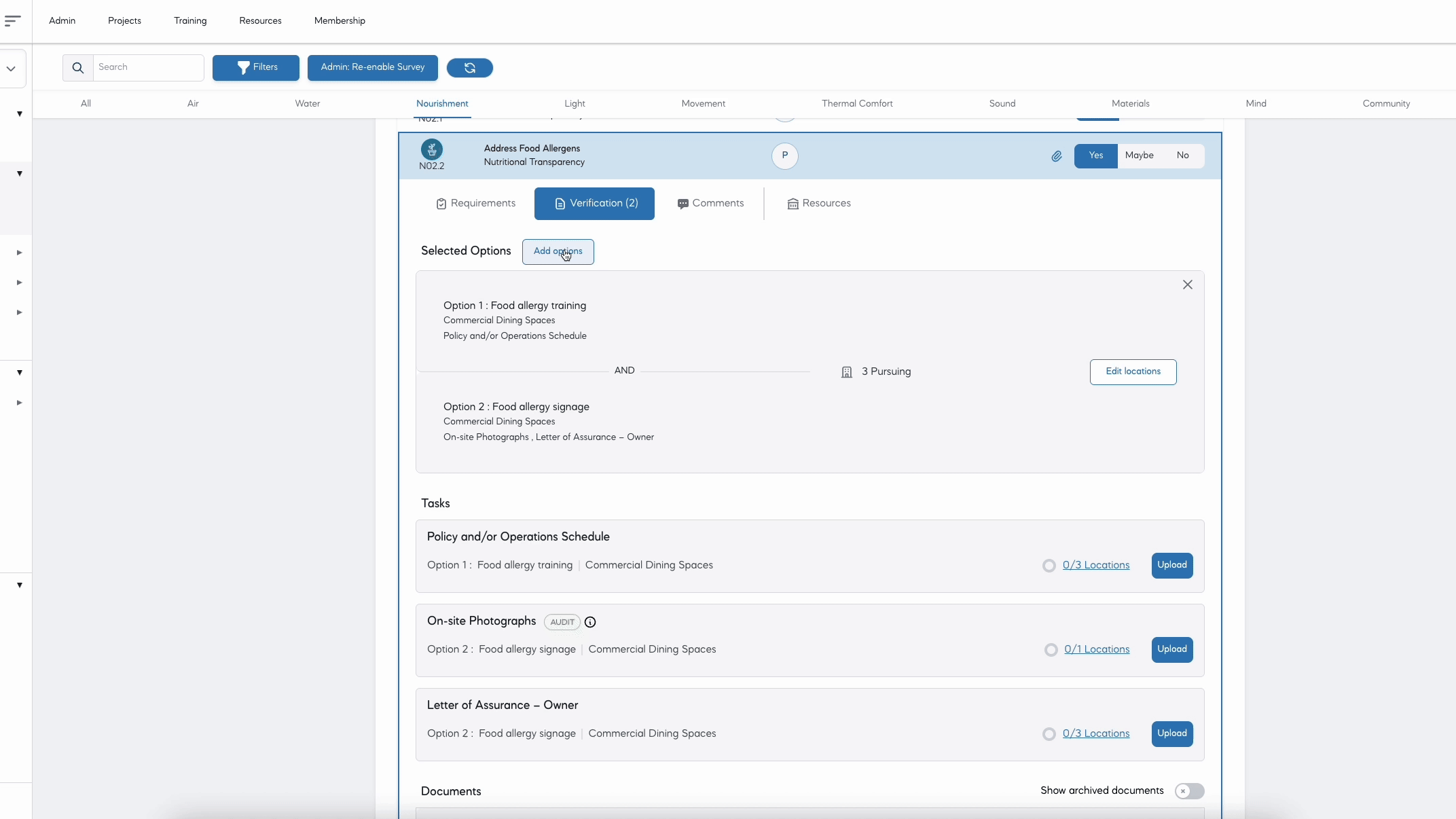
Task: Open the Resources top menu
Action: coord(260,21)
